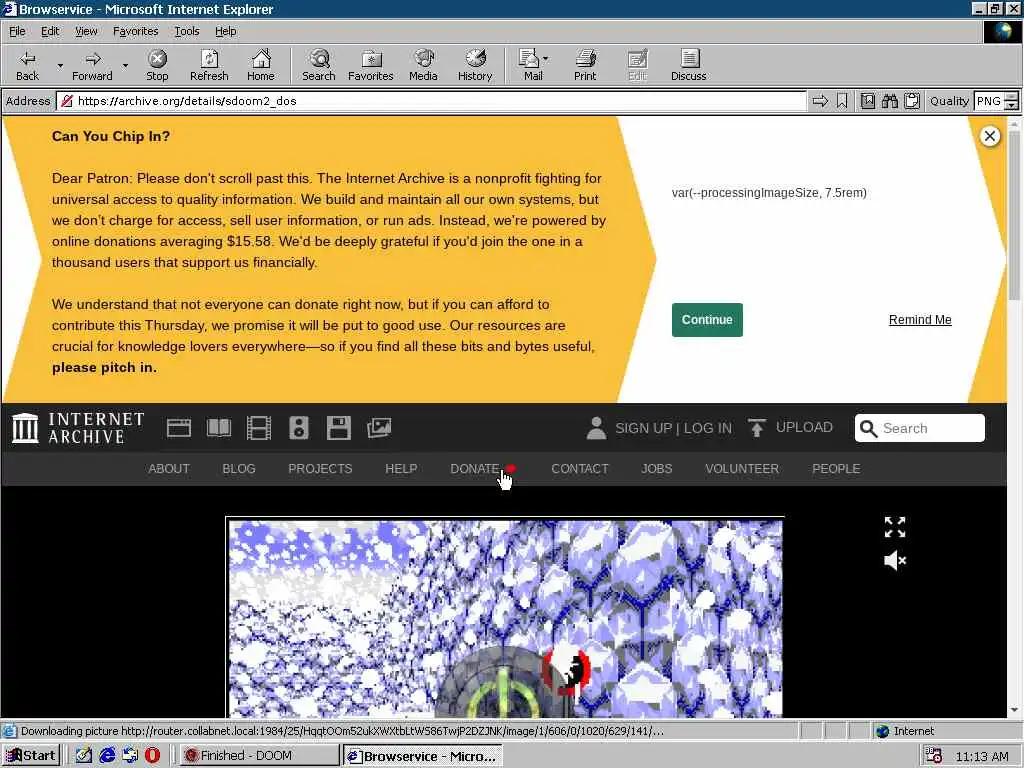Screen dimensions: 1024x768
Task: Stop page loading with the Stop button
Action: (x=157, y=65)
